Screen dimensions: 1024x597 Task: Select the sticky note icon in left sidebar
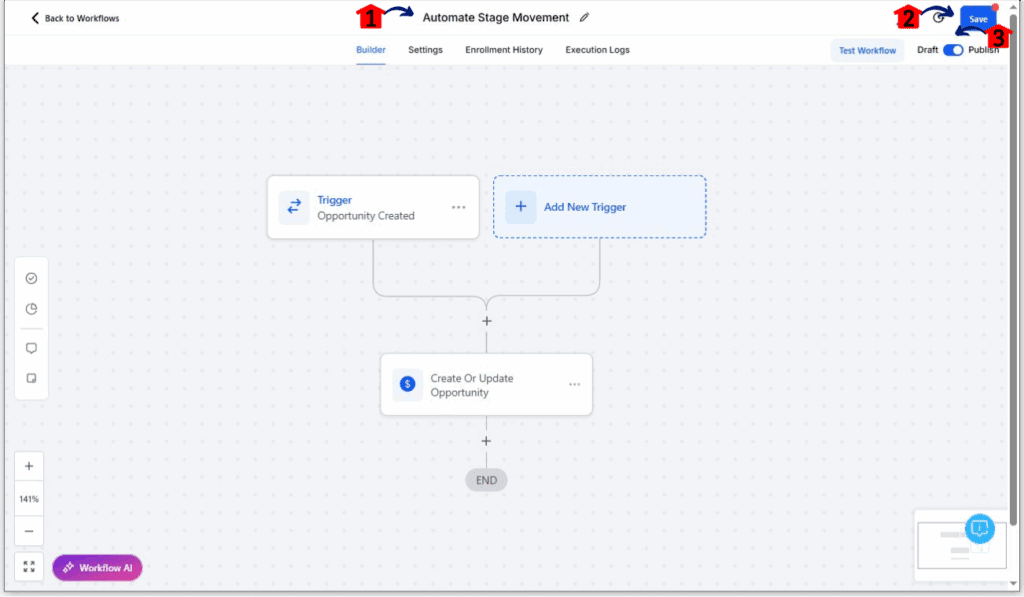click(x=30, y=377)
